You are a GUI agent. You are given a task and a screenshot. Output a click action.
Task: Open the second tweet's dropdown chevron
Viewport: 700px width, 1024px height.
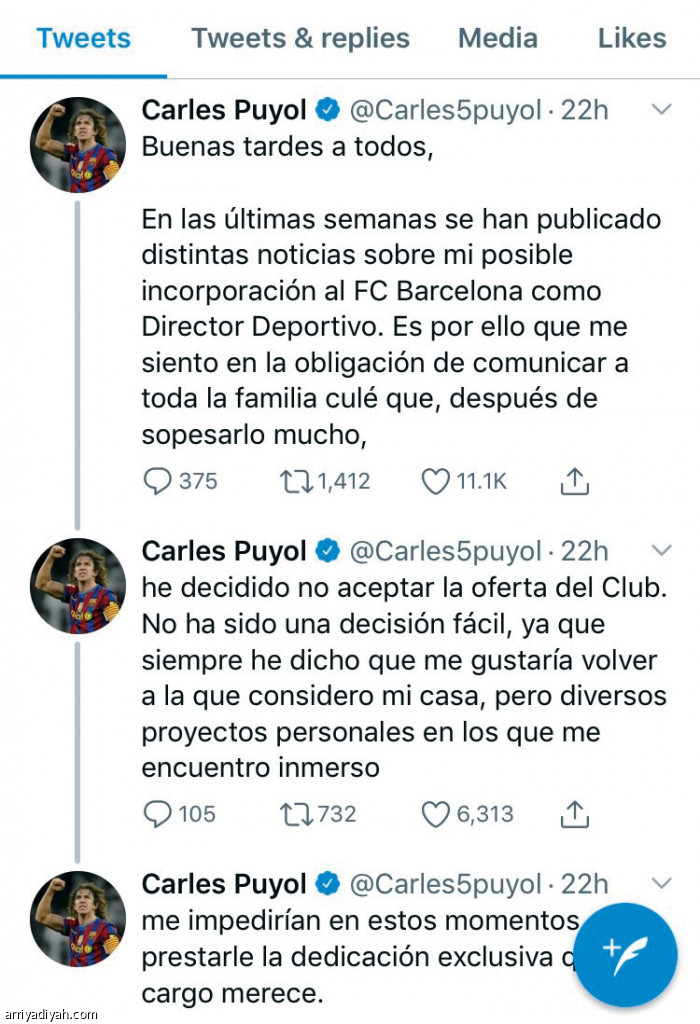(x=661, y=550)
